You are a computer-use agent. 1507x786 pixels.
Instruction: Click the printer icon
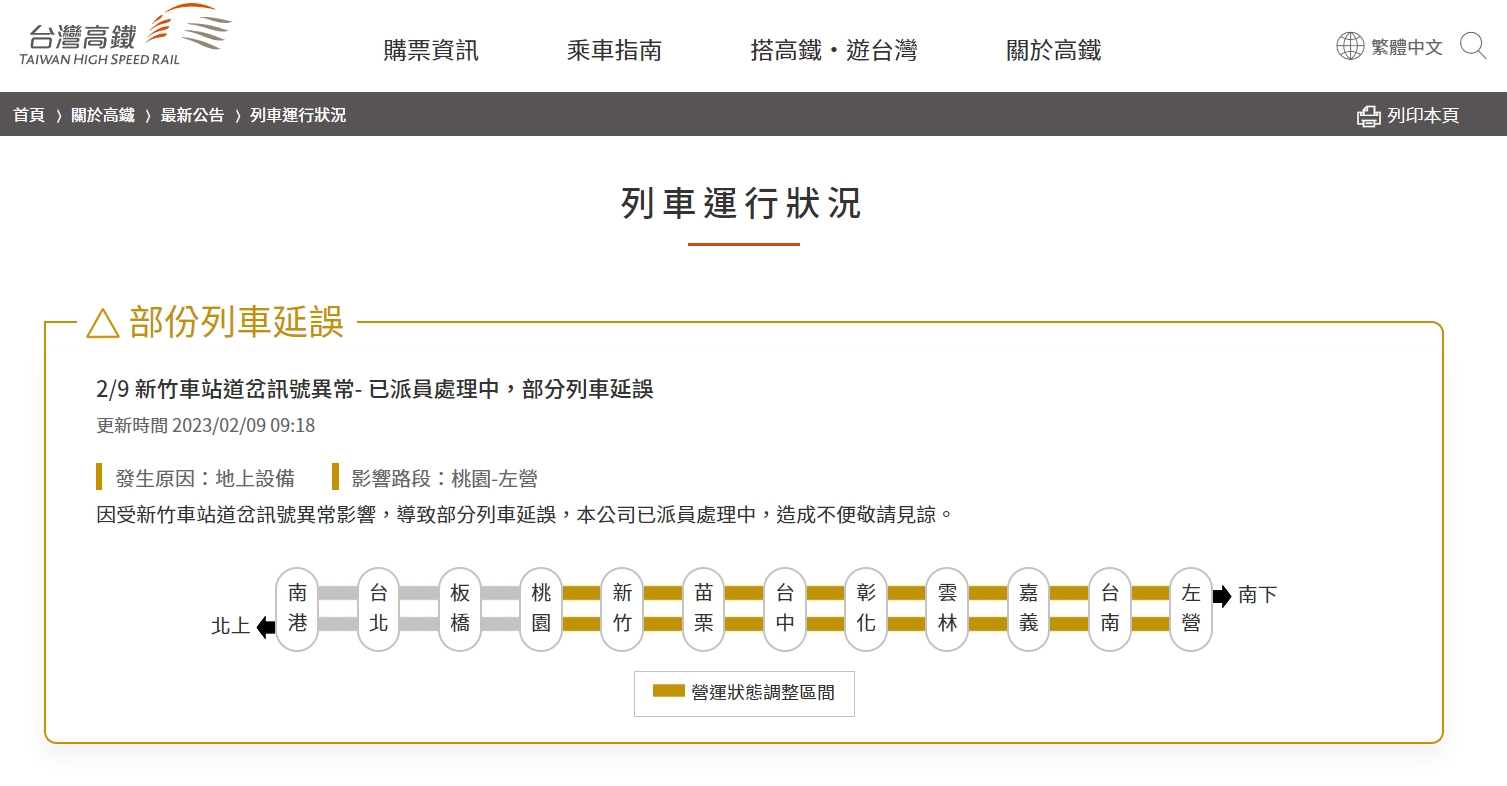click(1368, 116)
